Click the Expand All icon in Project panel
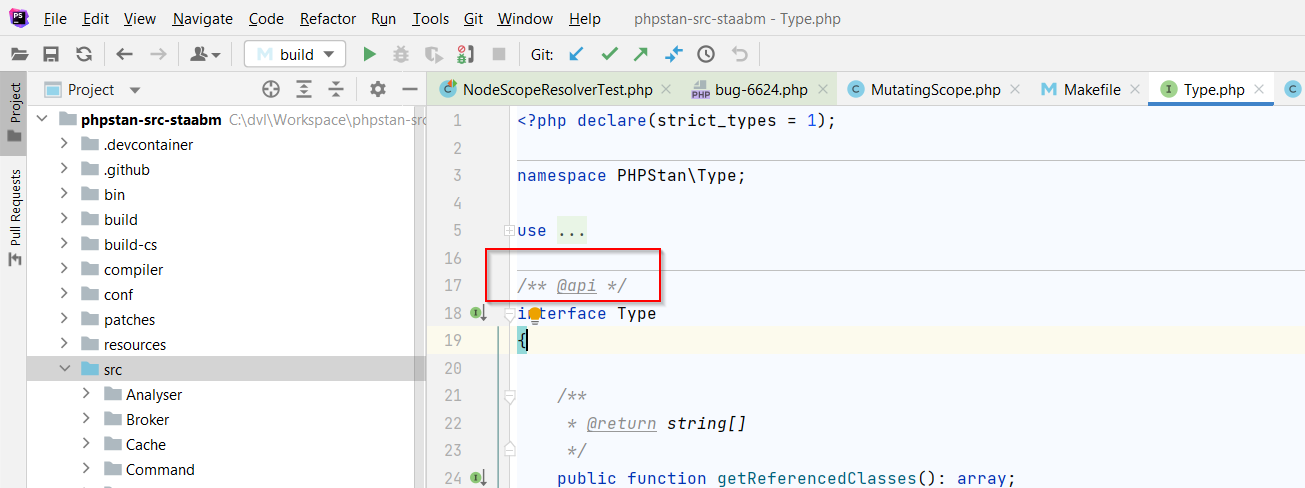The height and width of the screenshot is (488, 1305). click(304, 89)
